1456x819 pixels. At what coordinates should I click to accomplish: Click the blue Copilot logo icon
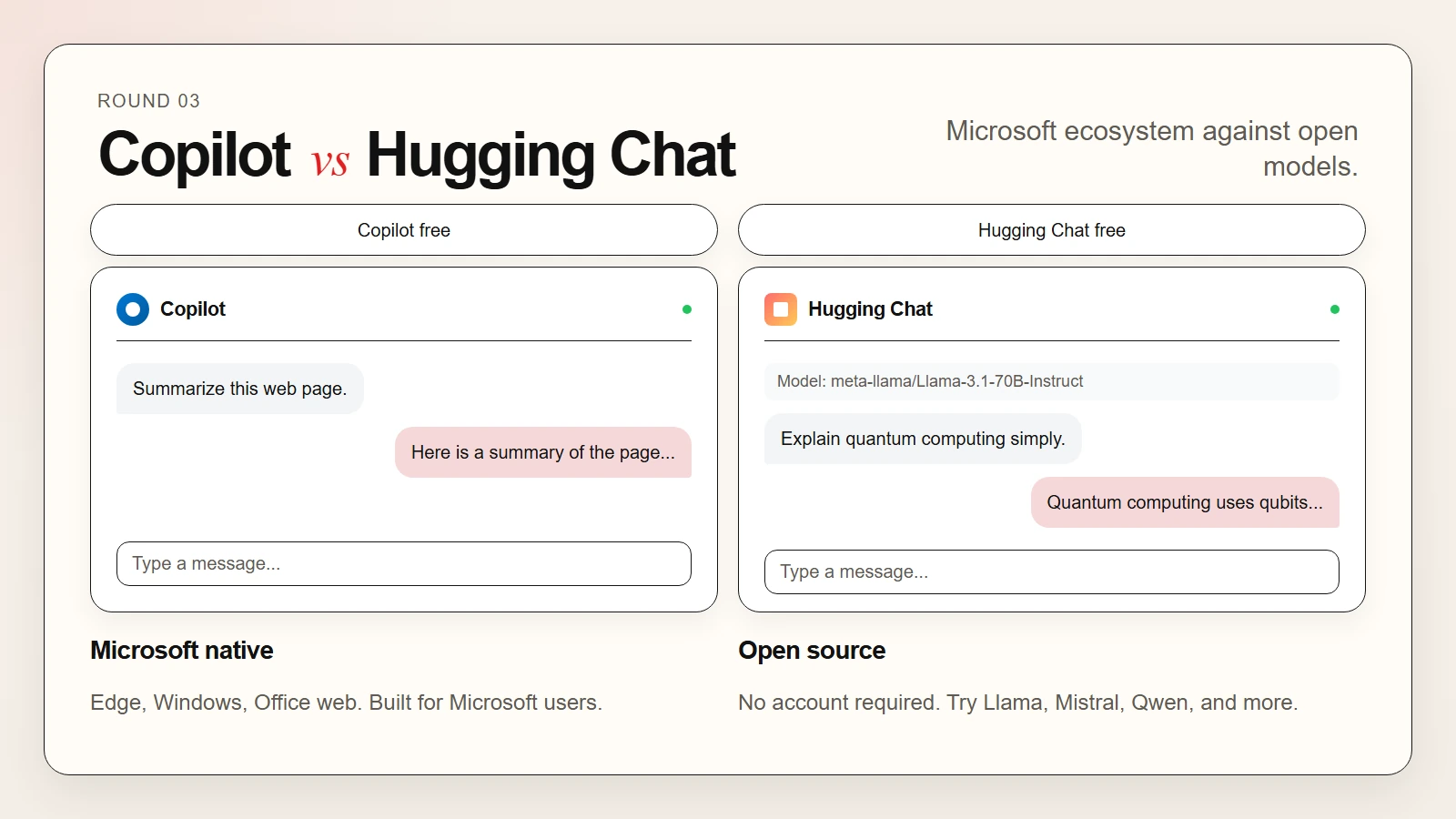click(133, 309)
